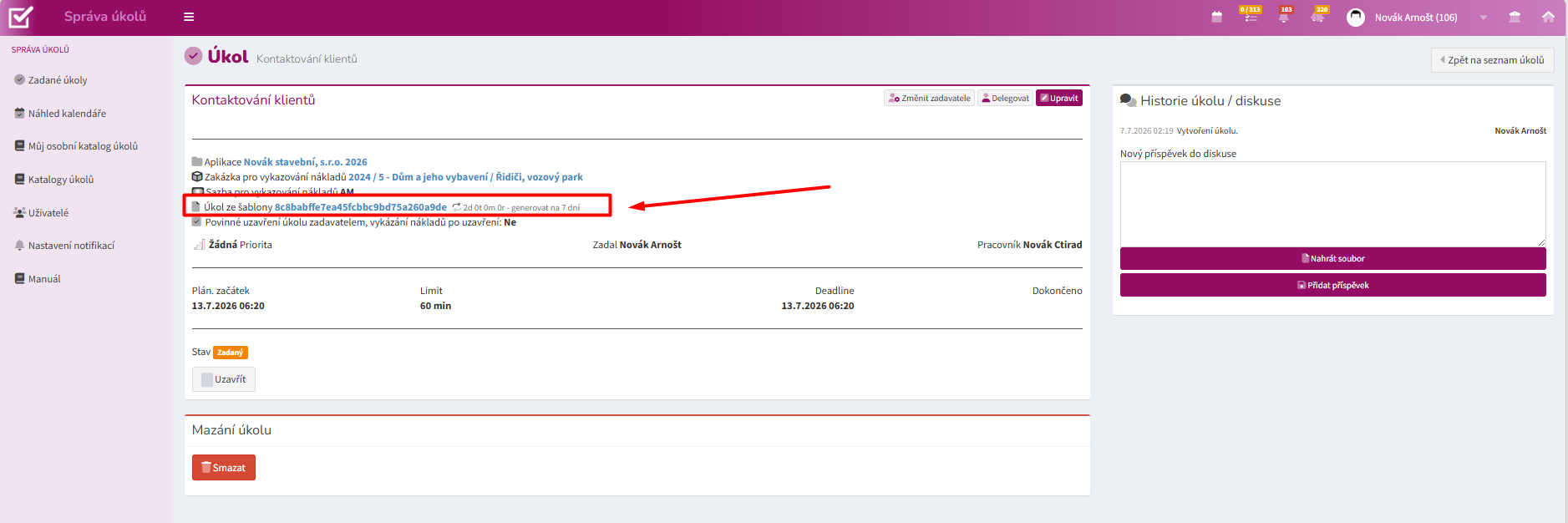Click the home icon in header

[1548, 17]
